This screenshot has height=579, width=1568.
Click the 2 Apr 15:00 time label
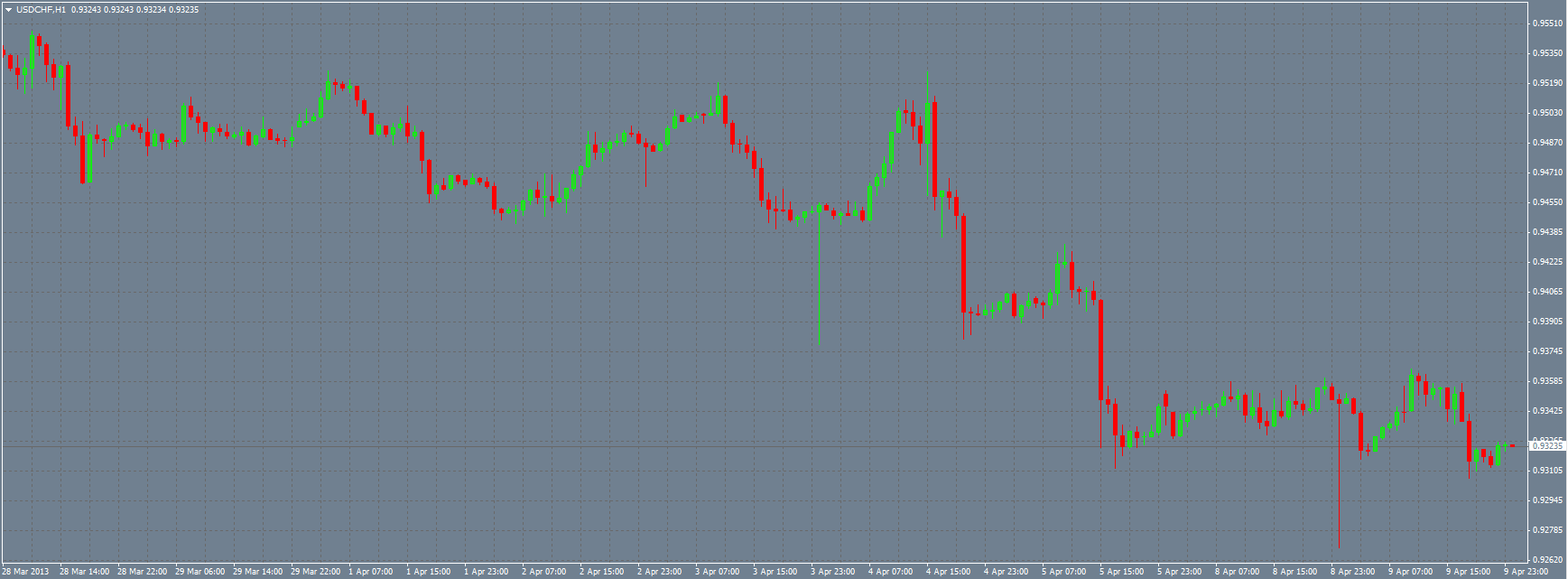point(602,572)
